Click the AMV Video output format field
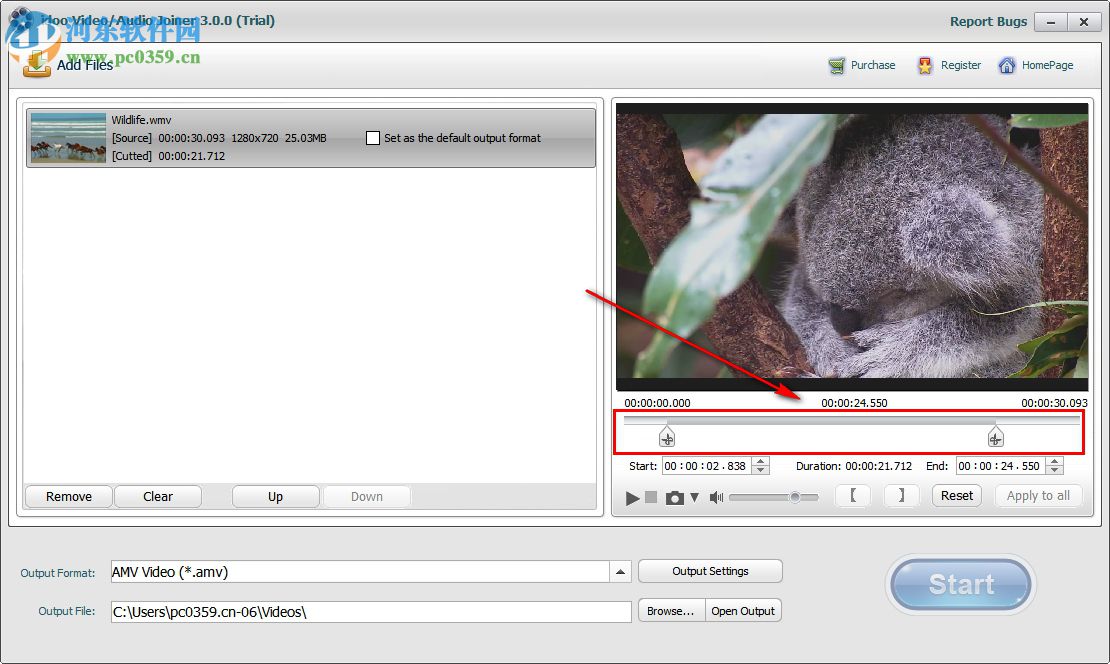 tap(360, 572)
